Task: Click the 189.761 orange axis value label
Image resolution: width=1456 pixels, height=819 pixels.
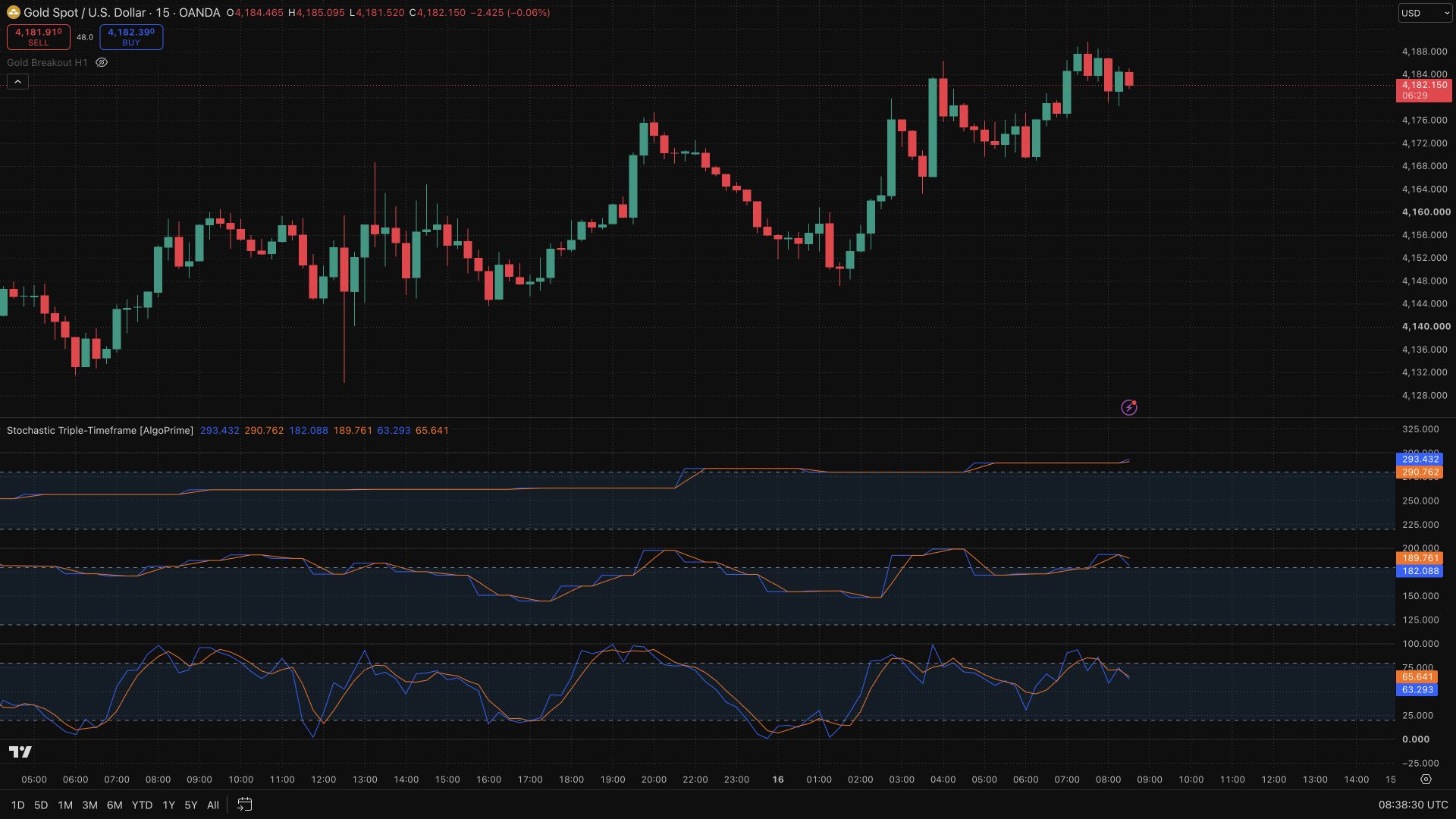Action: [1420, 557]
